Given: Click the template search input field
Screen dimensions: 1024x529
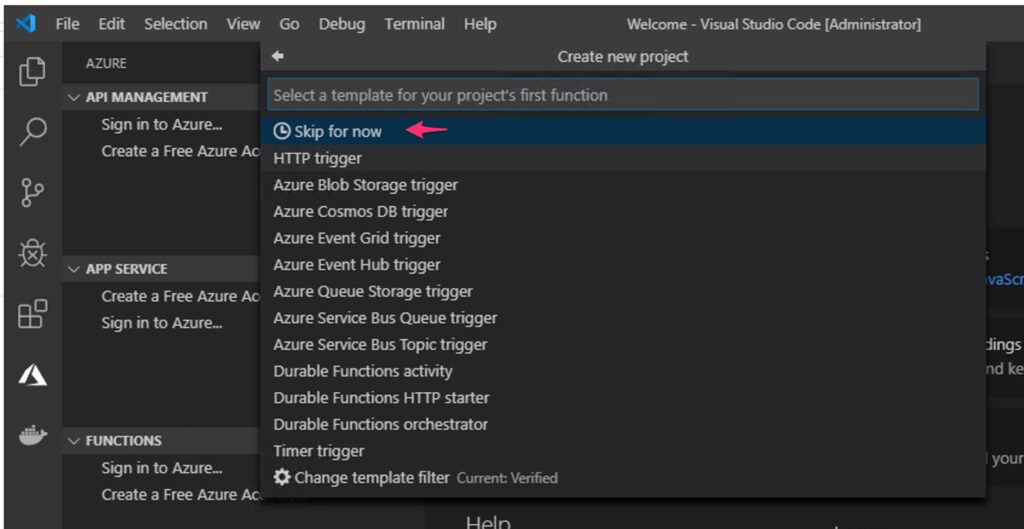Looking at the screenshot, I should point(622,95).
